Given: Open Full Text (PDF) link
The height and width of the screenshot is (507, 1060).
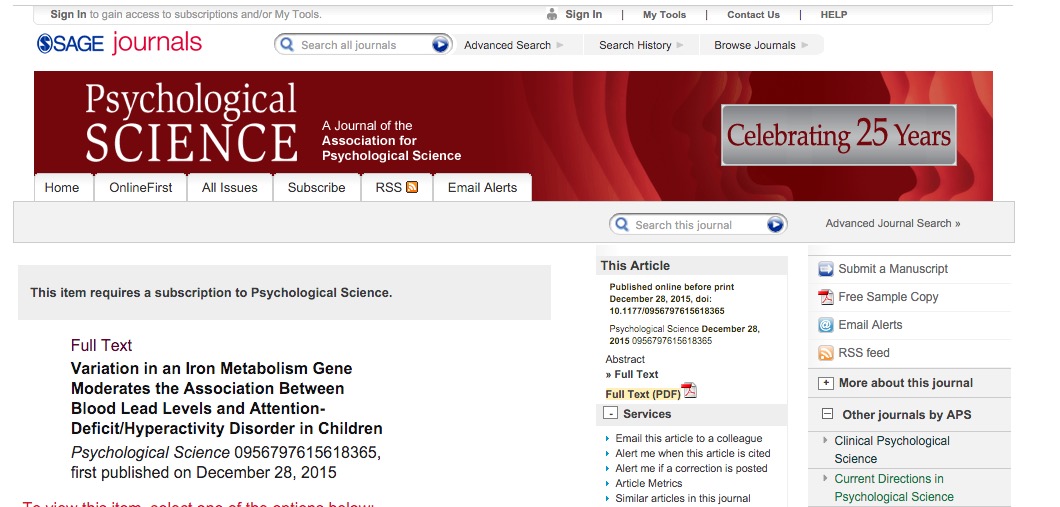Looking at the screenshot, I should pyautogui.click(x=643, y=394).
